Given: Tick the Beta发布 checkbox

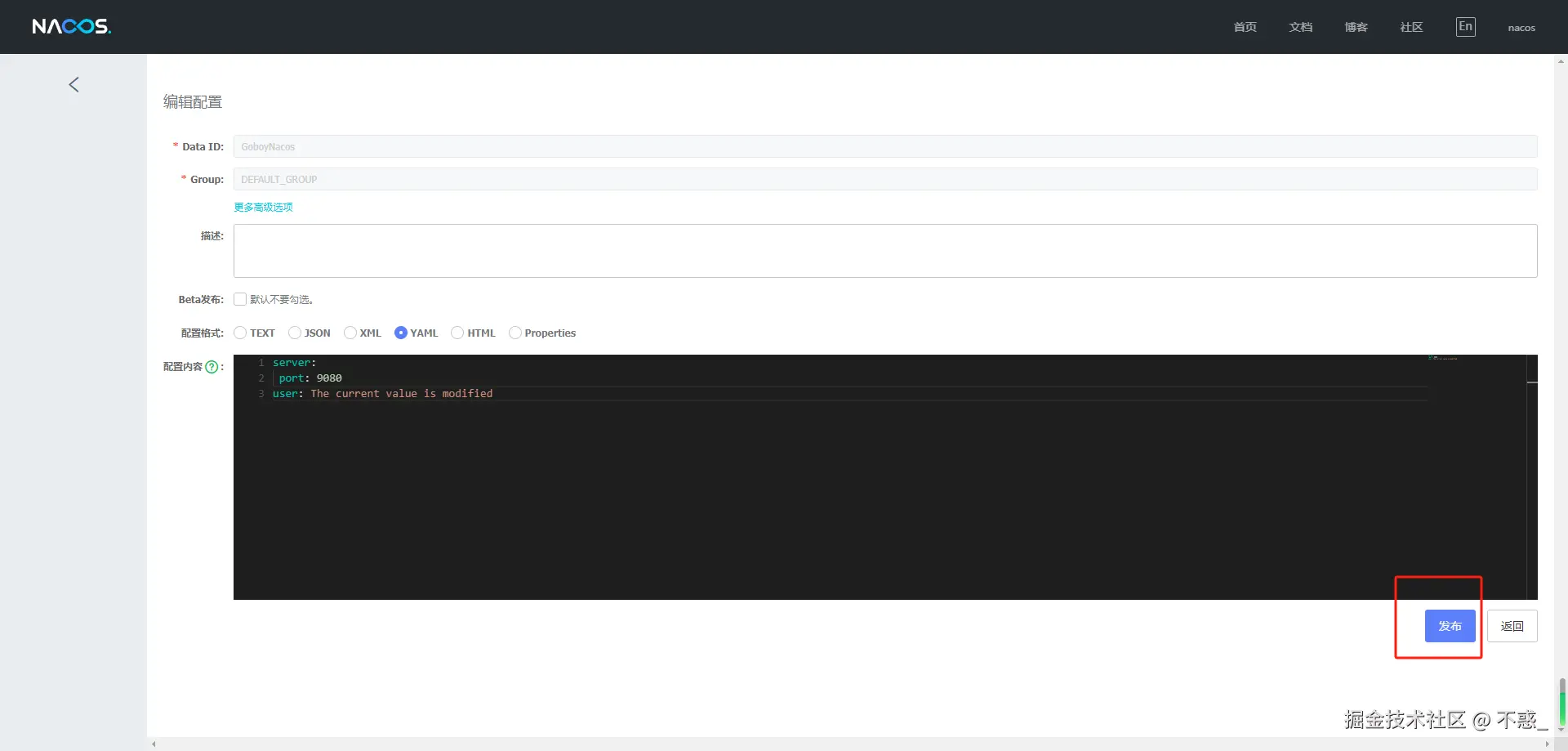Looking at the screenshot, I should coord(240,299).
